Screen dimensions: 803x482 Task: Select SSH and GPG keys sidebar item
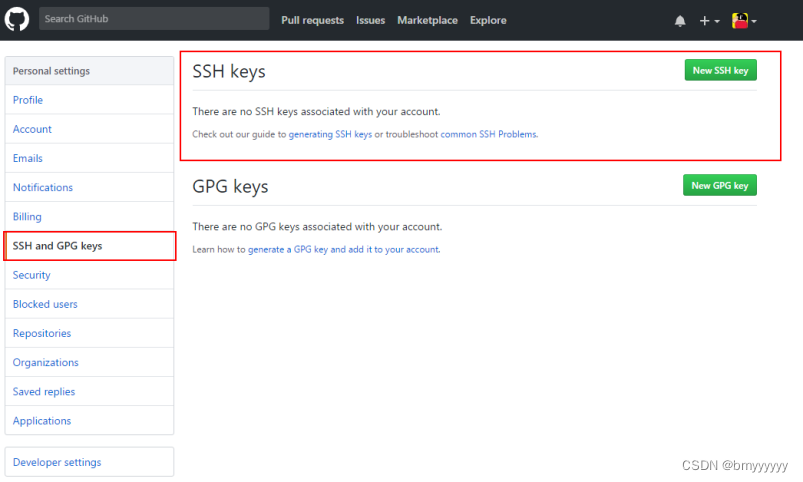tap(89, 246)
